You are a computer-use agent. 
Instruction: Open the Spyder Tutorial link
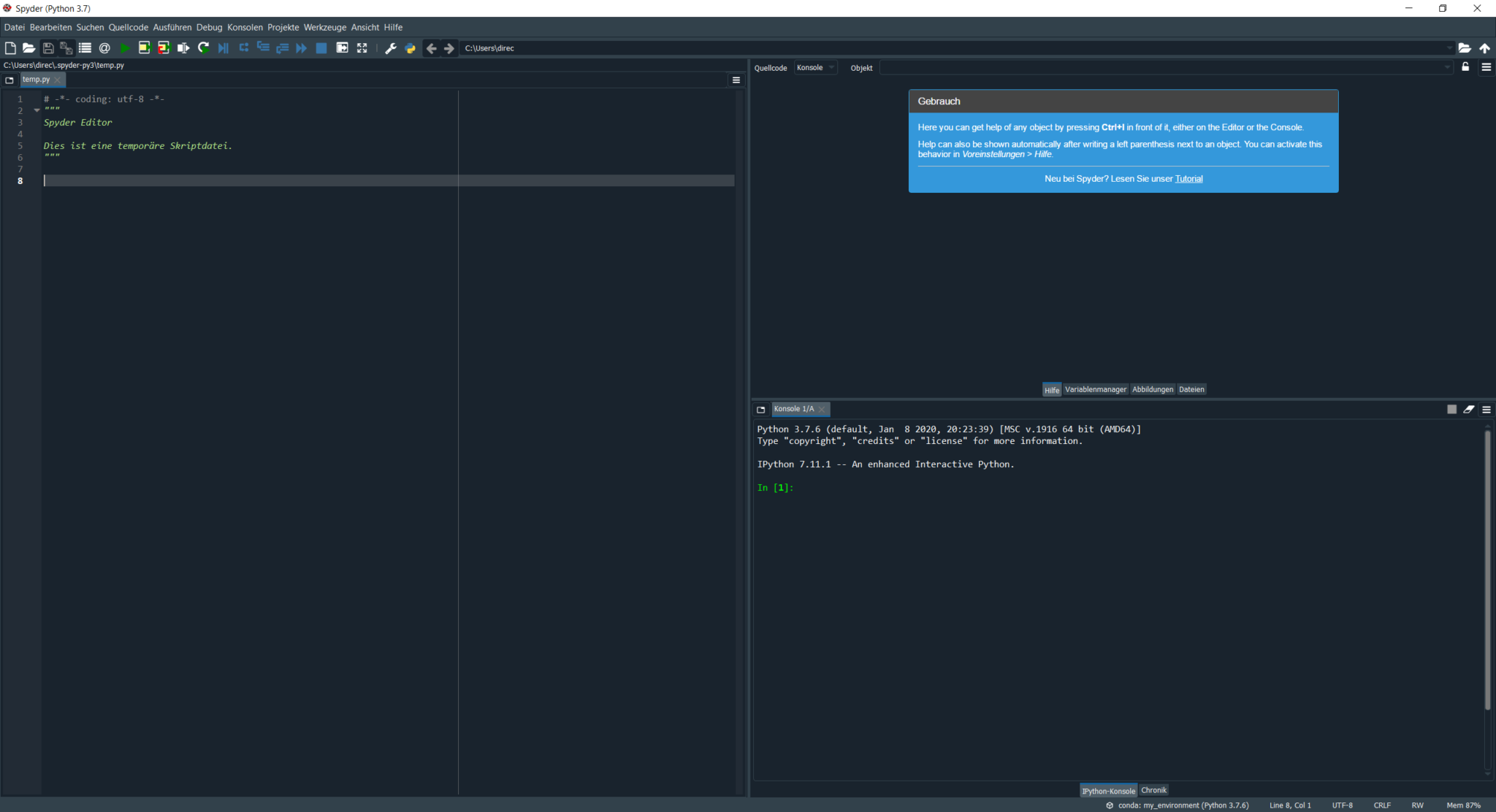click(1188, 178)
